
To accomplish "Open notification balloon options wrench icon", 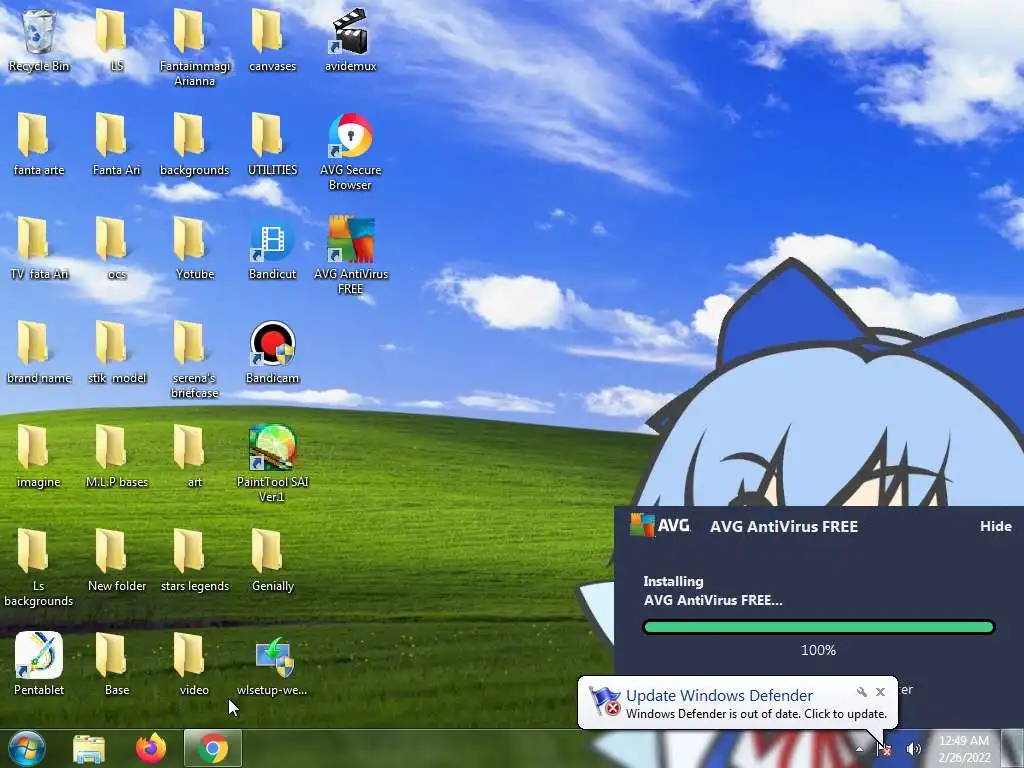I will coord(862,692).
